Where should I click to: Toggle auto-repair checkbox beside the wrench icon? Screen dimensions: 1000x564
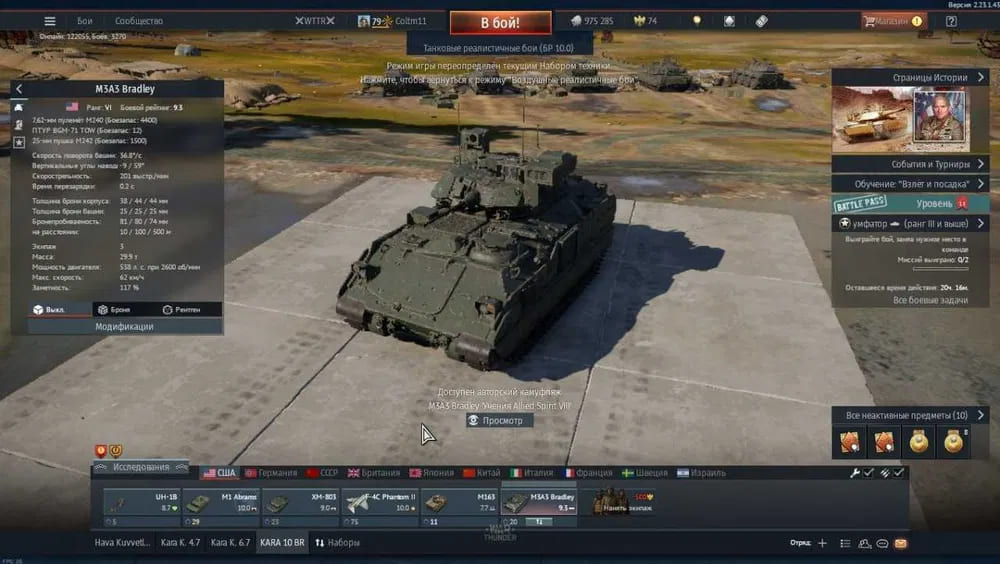click(869, 473)
